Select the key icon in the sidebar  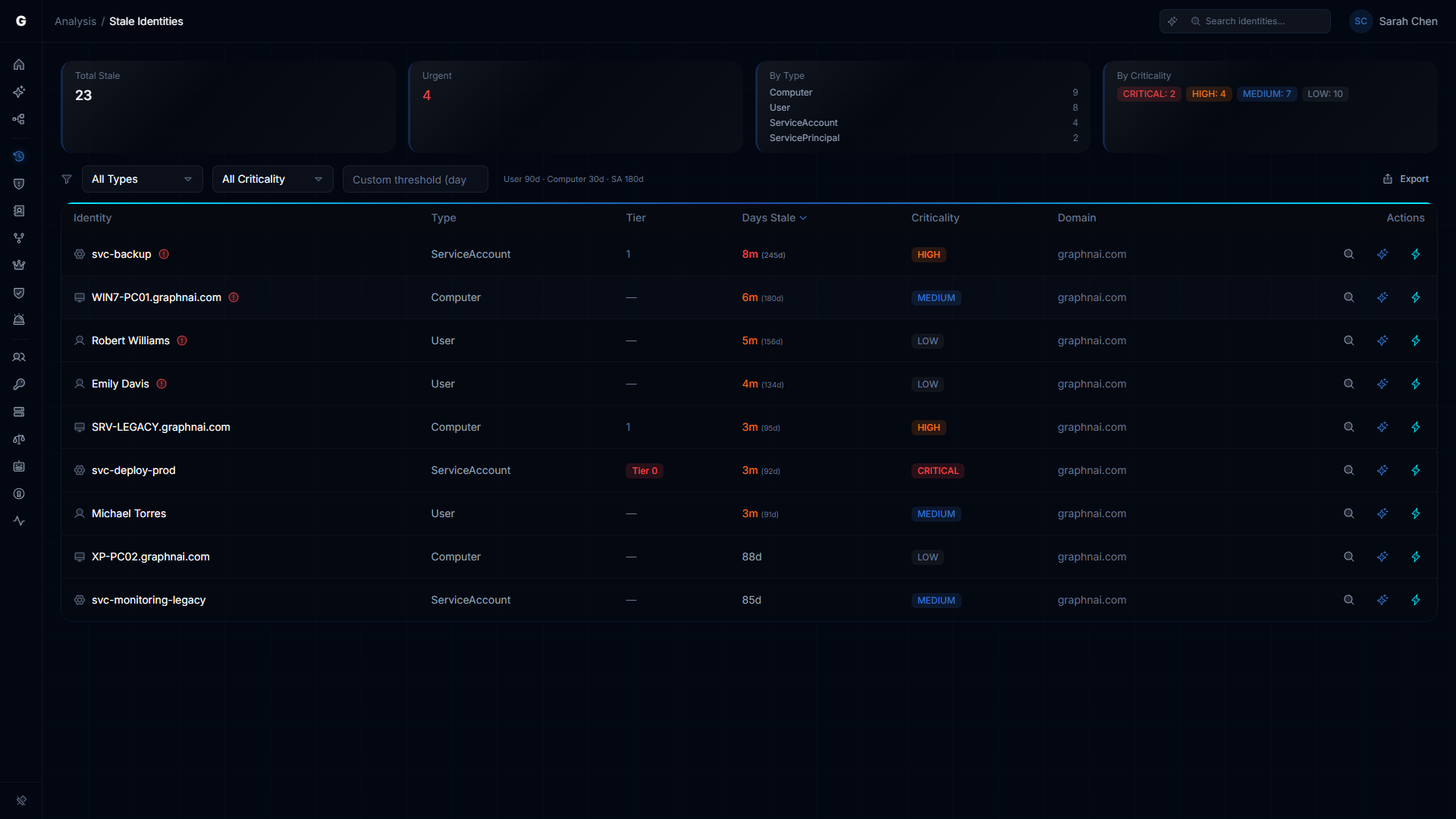click(19, 384)
